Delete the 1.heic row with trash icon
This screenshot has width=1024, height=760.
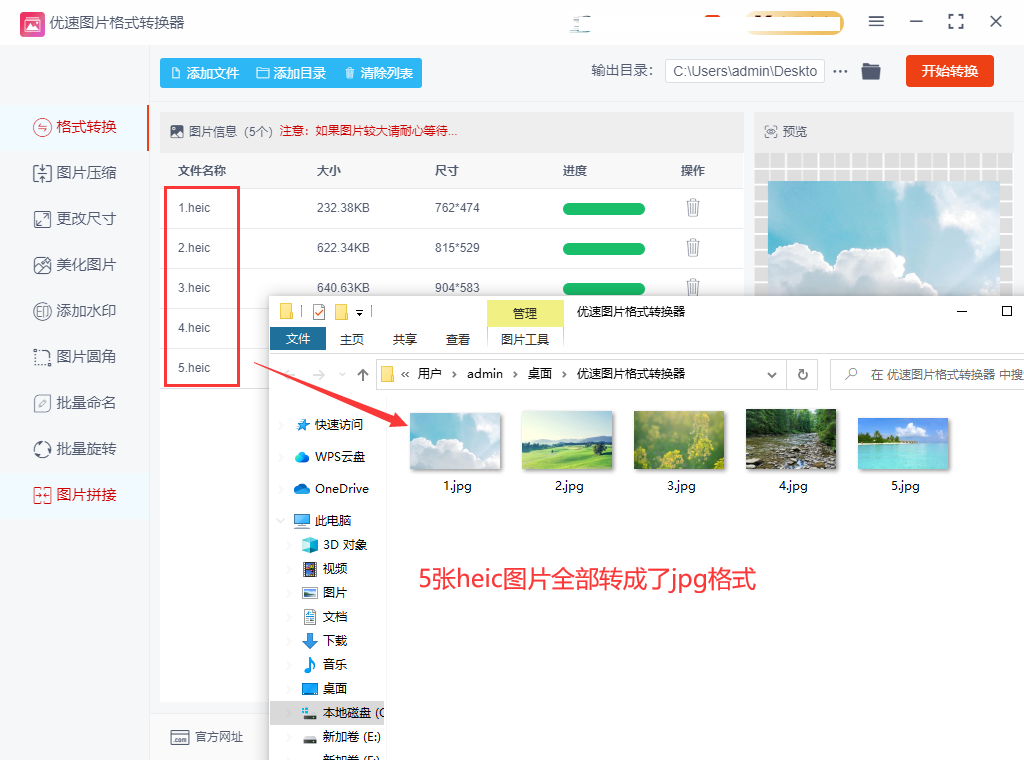pos(693,208)
